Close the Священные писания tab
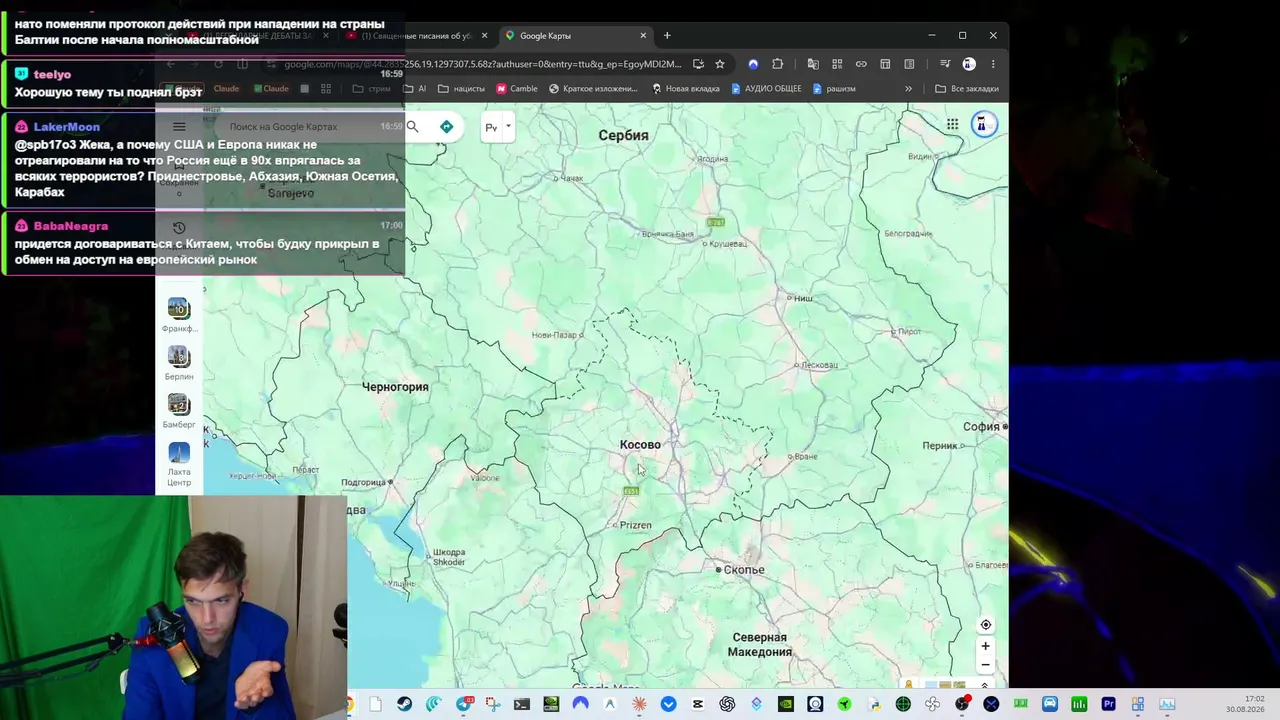Image resolution: width=1280 pixels, height=720 pixels. coord(485,36)
